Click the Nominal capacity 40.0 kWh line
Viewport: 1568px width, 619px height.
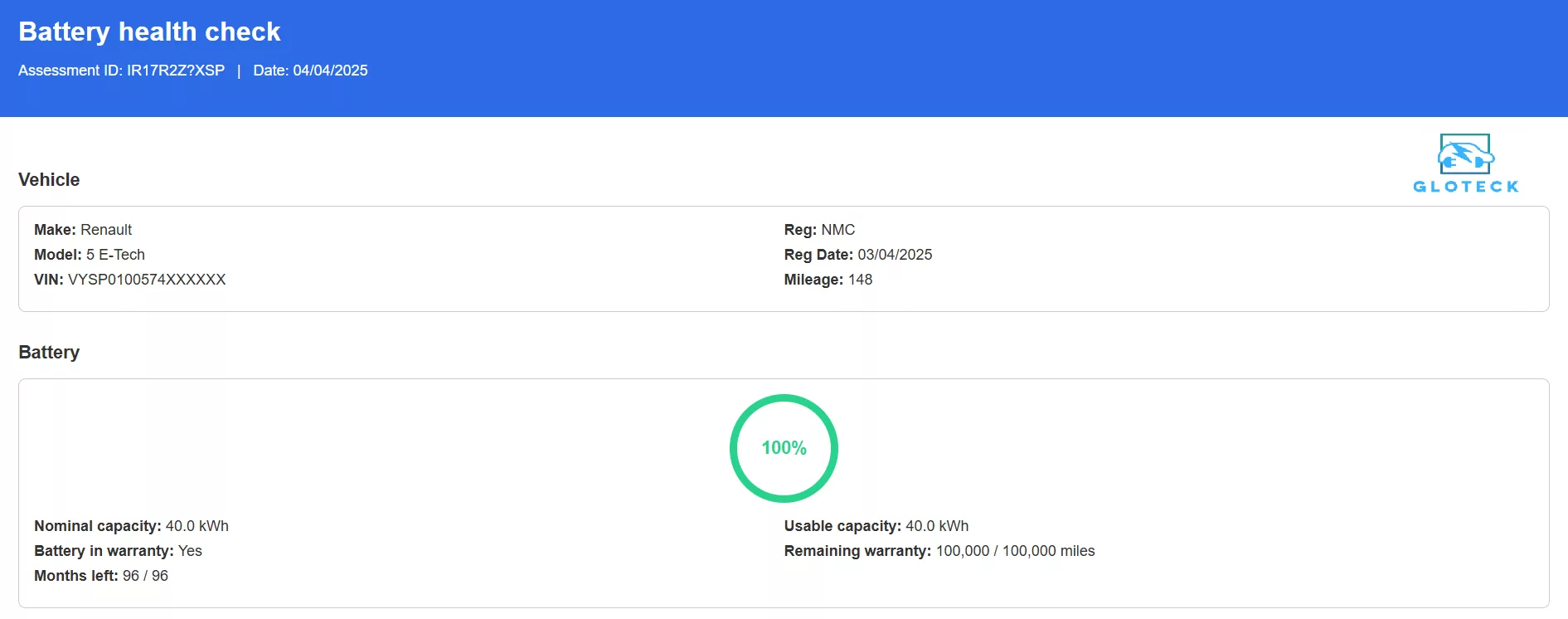point(131,526)
